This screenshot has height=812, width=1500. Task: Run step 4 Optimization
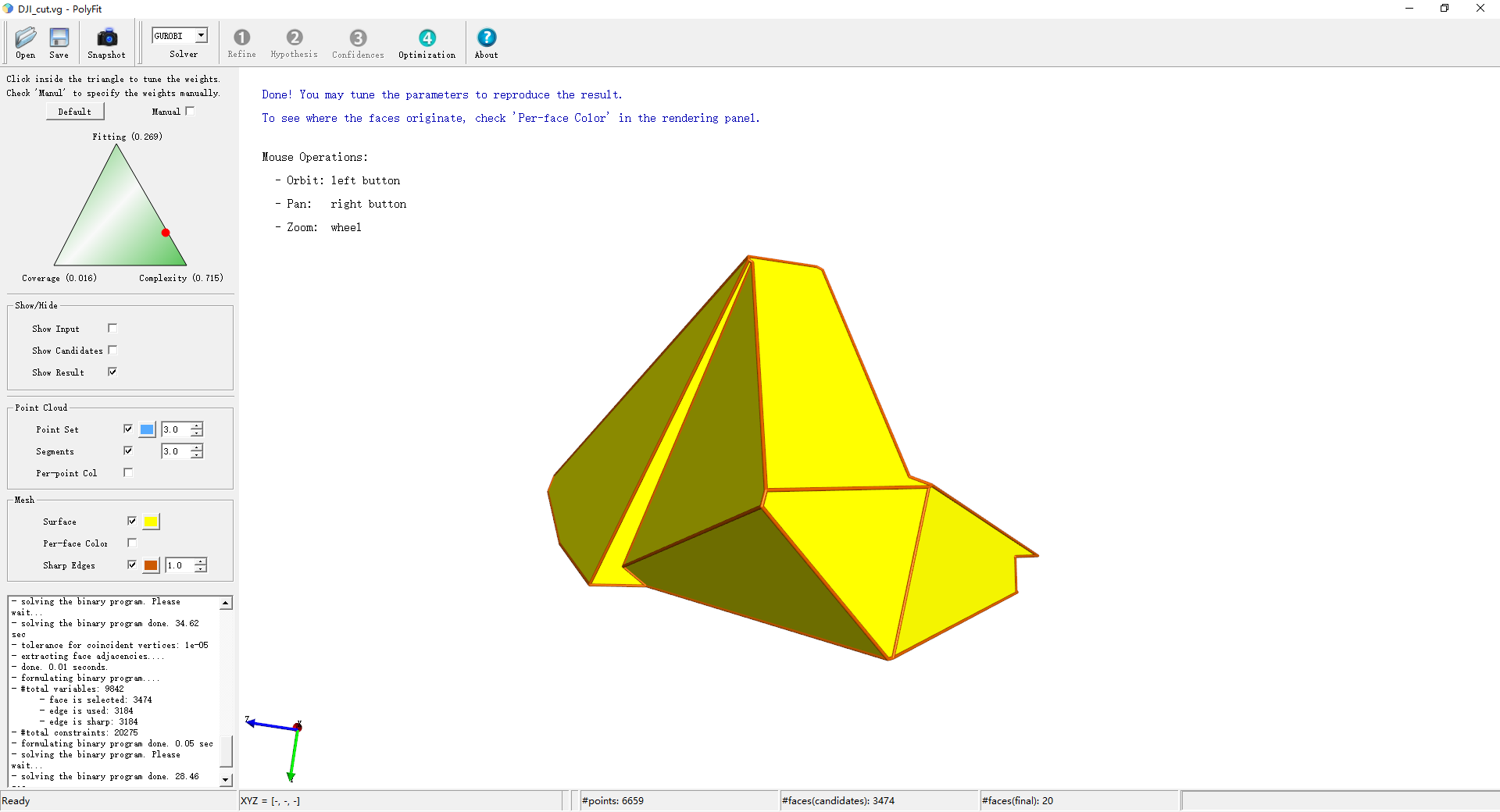[427, 37]
